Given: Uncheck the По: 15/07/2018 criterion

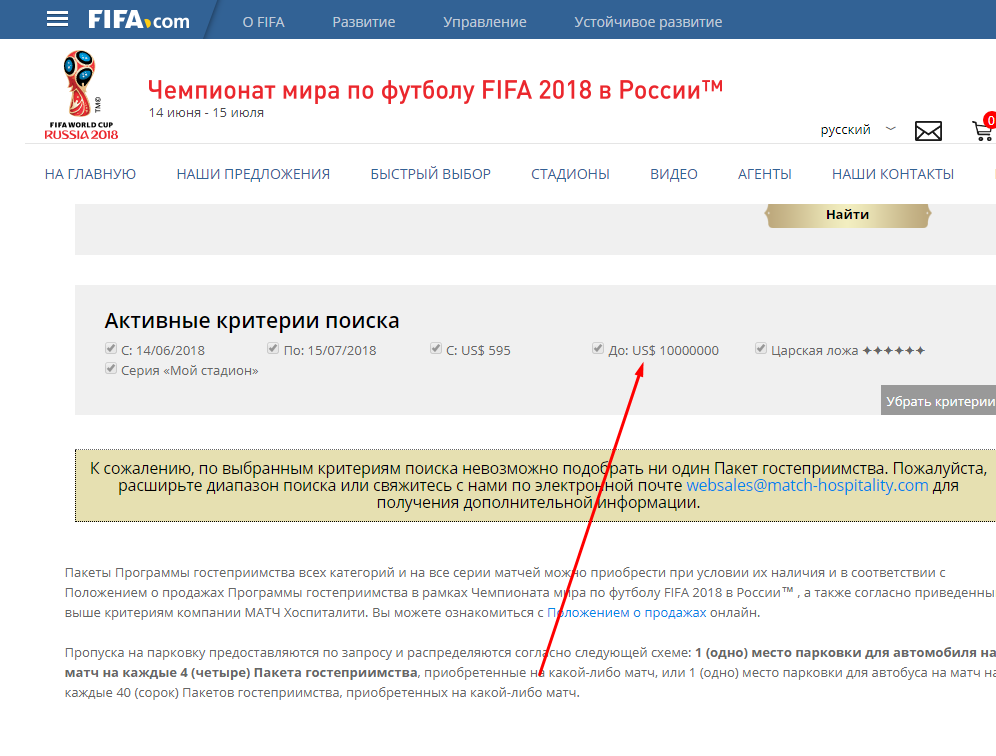Looking at the screenshot, I should tap(273, 348).
